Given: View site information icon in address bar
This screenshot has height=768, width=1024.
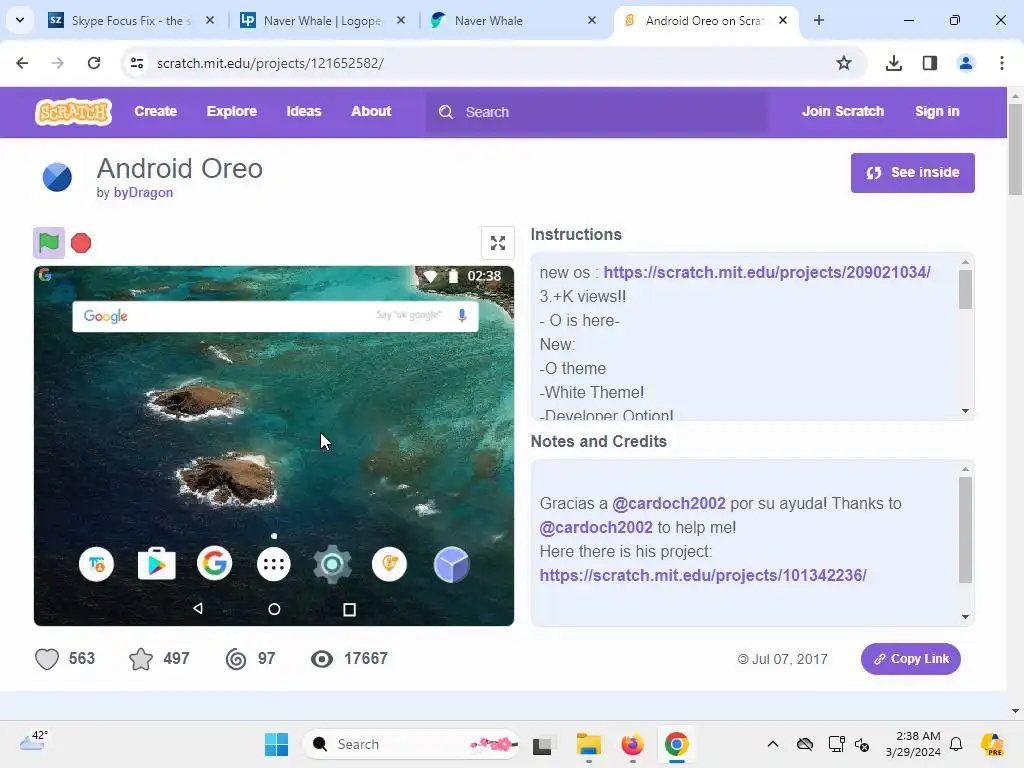Looking at the screenshot, I should click(136, 63).
